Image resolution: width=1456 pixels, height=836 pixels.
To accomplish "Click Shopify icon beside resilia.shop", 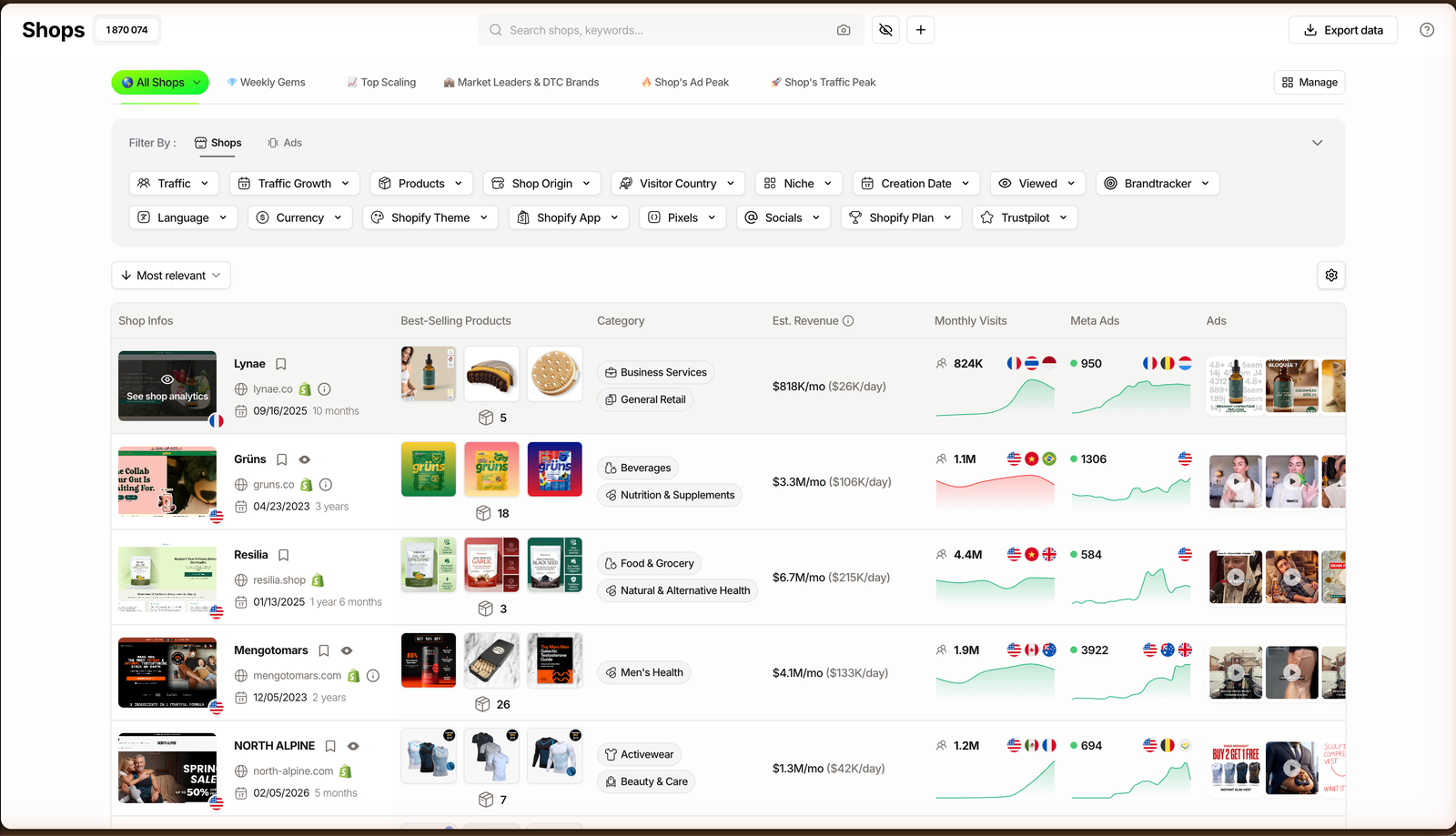I will [318, 580].
